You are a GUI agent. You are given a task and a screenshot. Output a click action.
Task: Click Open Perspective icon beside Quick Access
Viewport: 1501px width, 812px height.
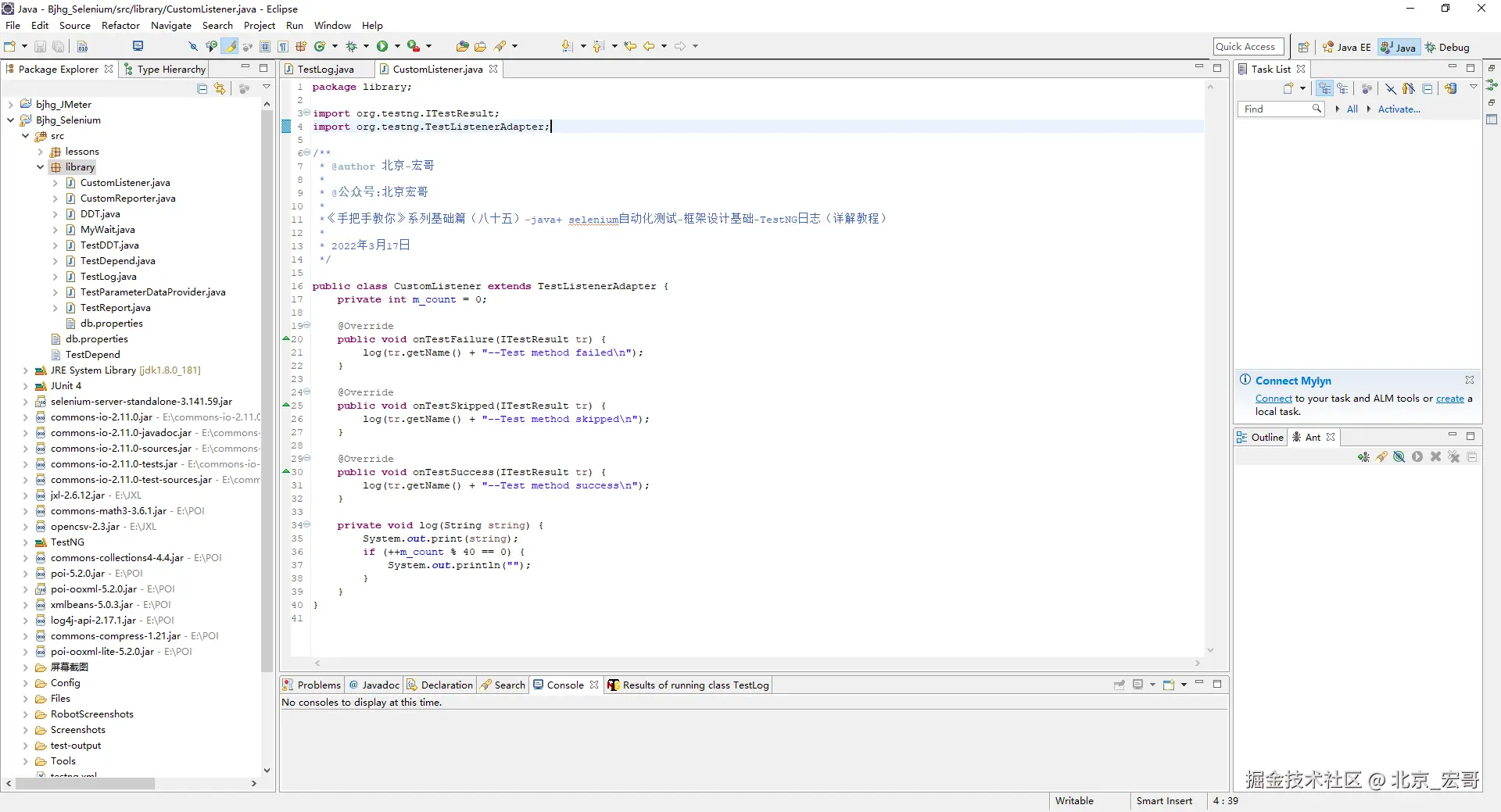tap(1303, 47)
